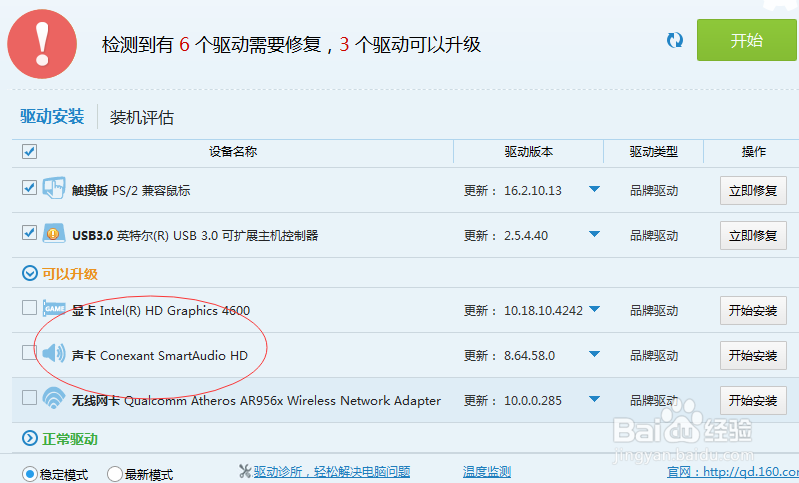Click 开始安装 for the Qualcomm Atheros adapter
The image size is (799, 483).
click(753, 400)
